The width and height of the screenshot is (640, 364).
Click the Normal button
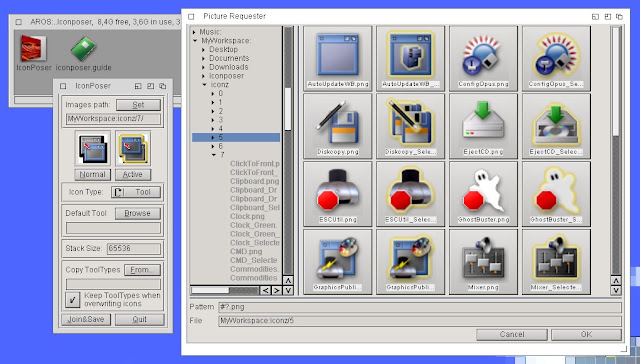coord(93,174)
